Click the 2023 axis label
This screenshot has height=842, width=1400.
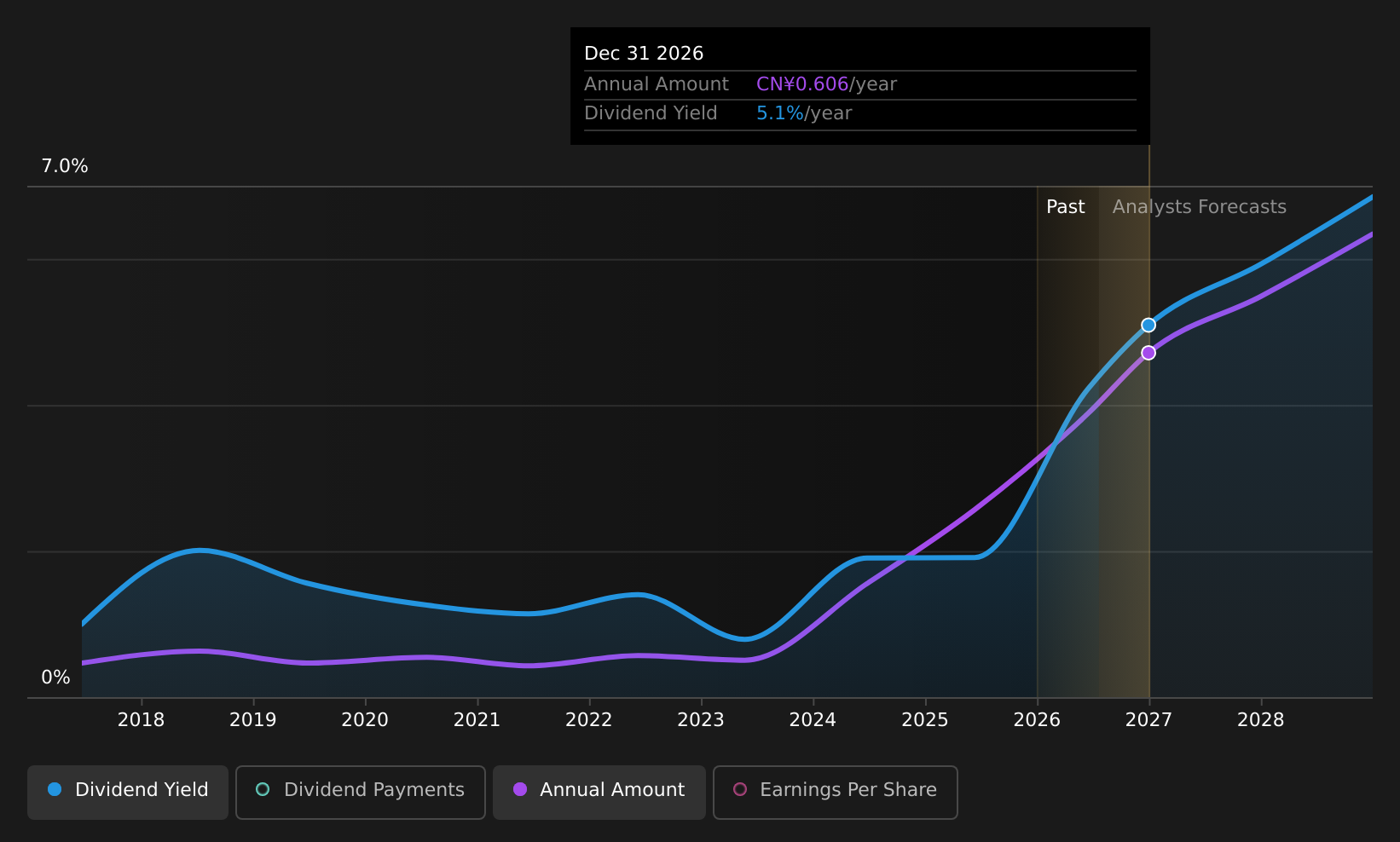pos(701,720)
